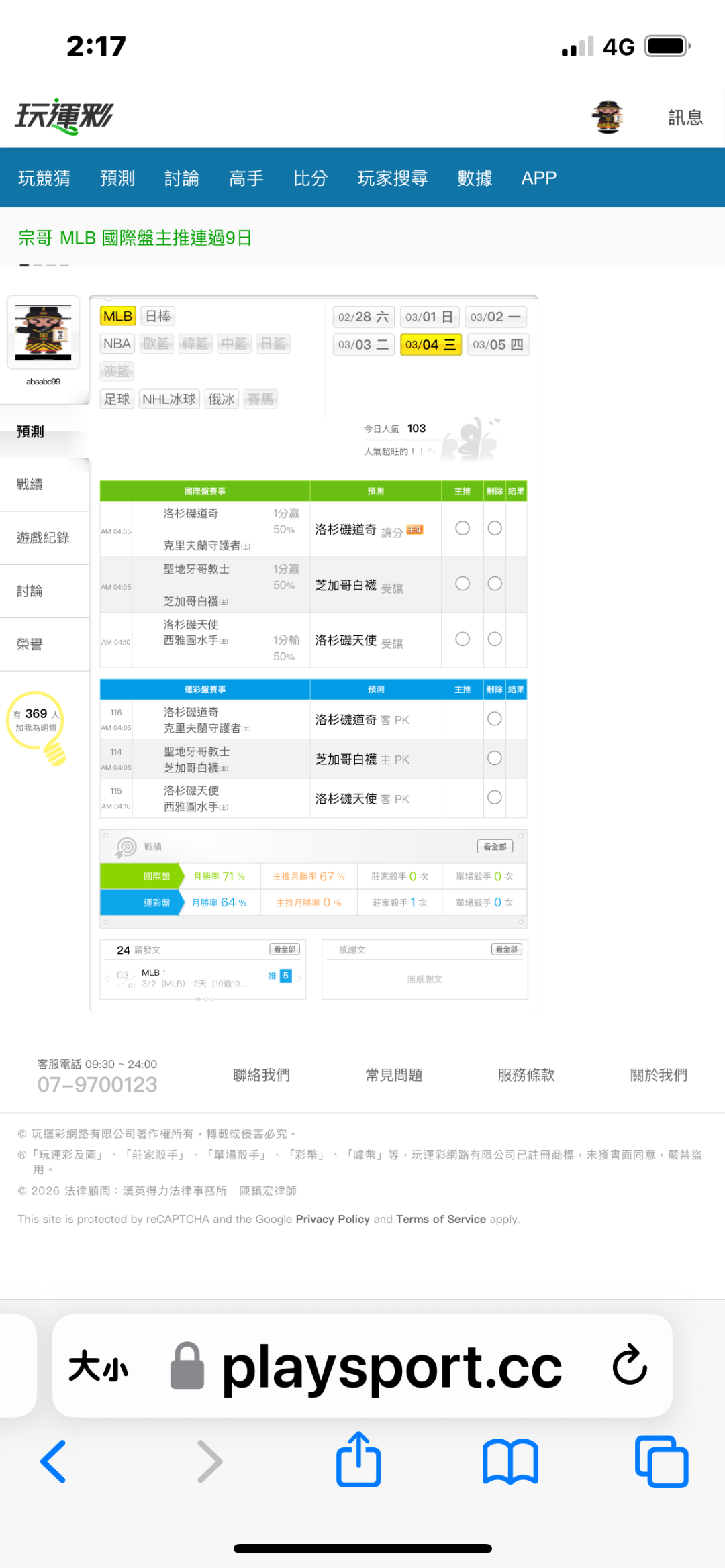Screen dimensions: 725x1568
Task: Tap the carousel pagination dots under the posts
Action: click(x=205, y=999)
